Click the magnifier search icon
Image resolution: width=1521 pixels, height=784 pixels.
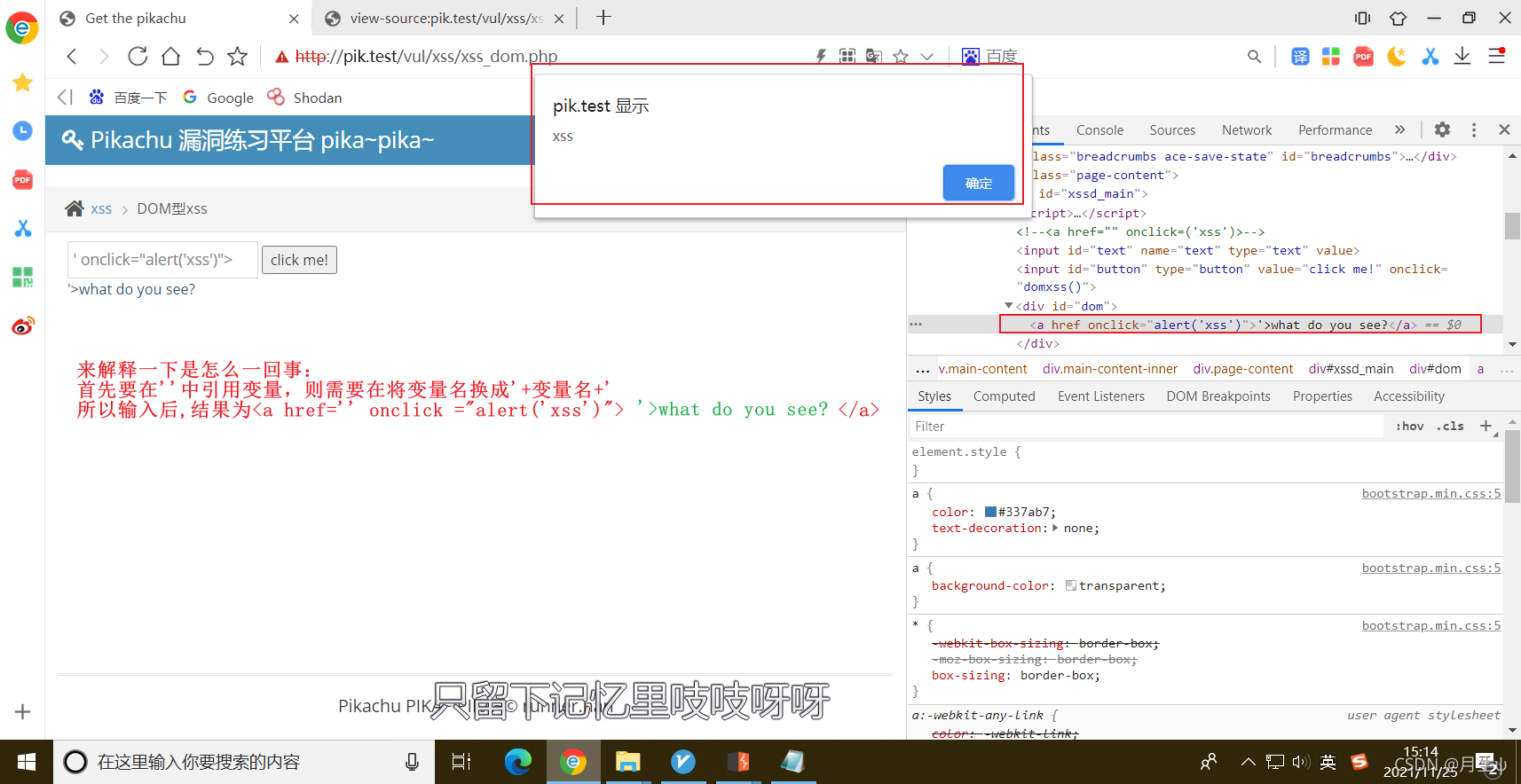(x=1254, y=57)
